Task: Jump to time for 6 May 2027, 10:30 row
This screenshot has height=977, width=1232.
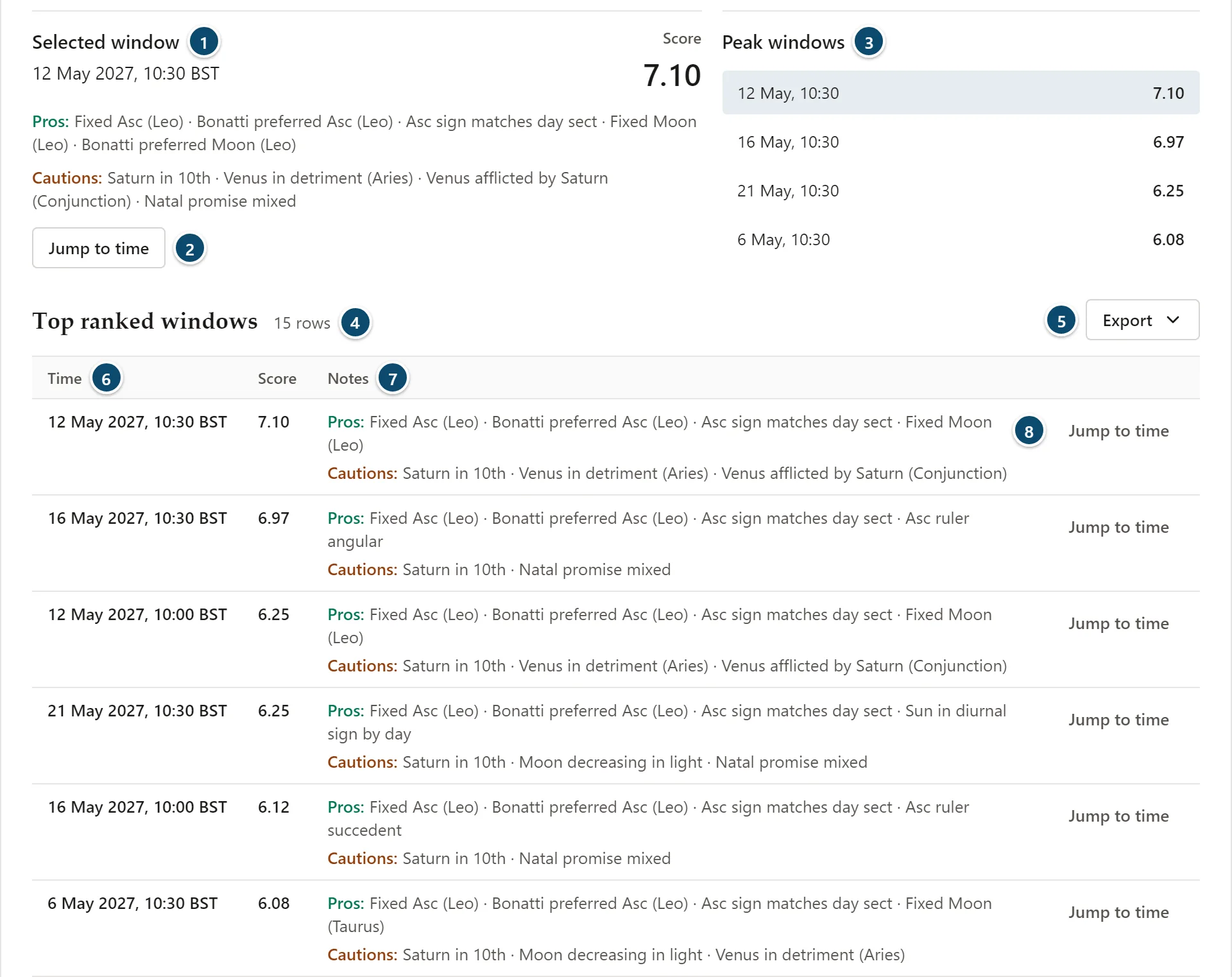Action: coord(1118,912)
